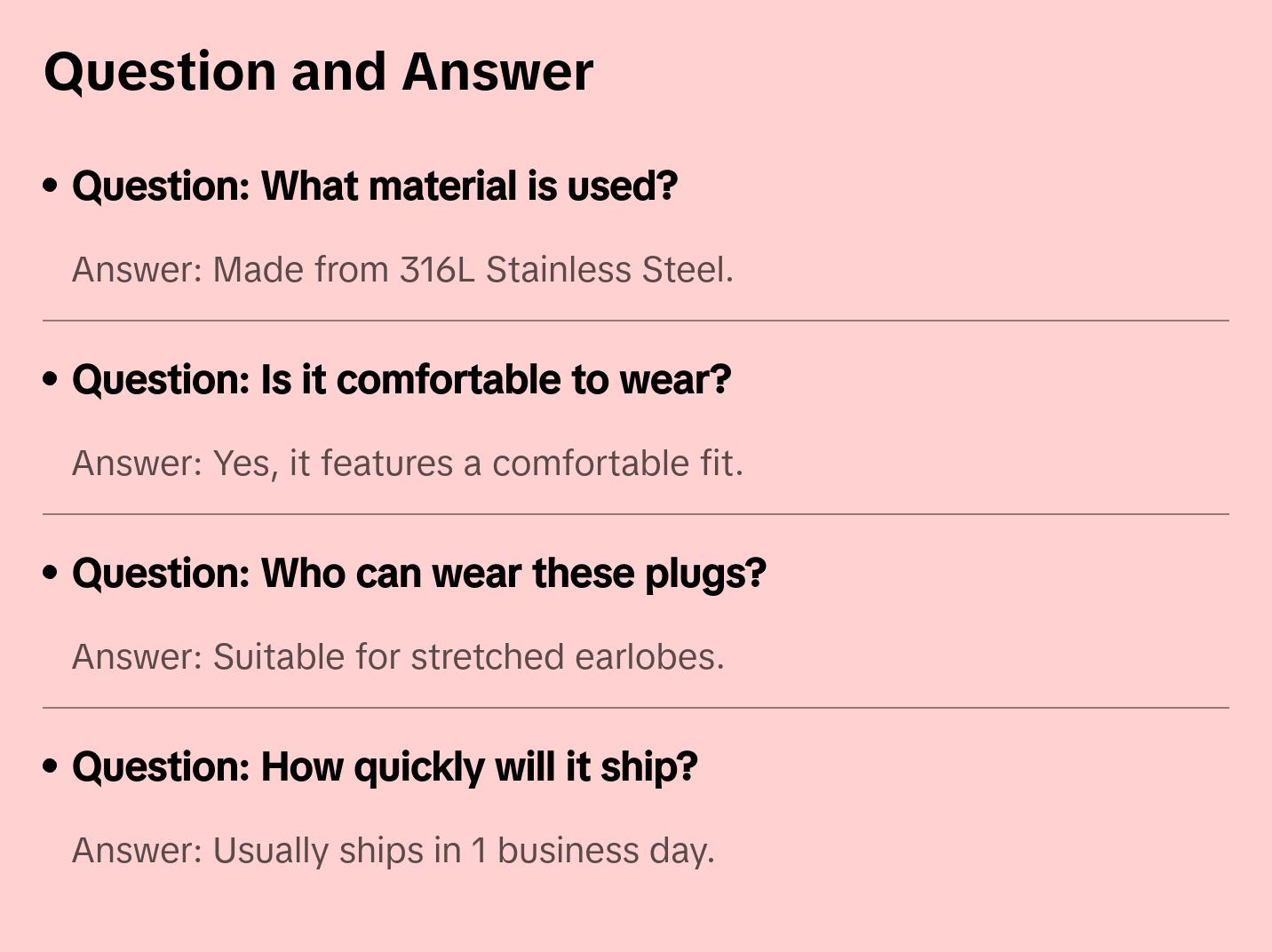1272x952 pixels.
Task: Click the "Suitable for stretched earlobes" answer
Action: point(398,657)
